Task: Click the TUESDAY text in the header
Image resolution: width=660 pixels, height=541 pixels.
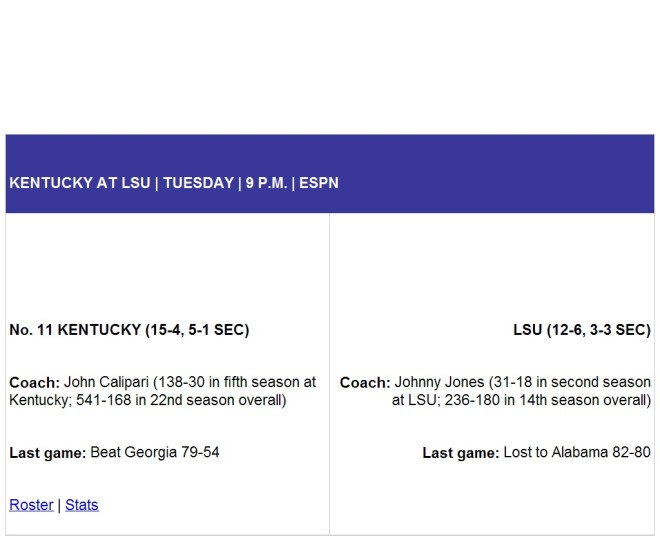Action: 199,183
